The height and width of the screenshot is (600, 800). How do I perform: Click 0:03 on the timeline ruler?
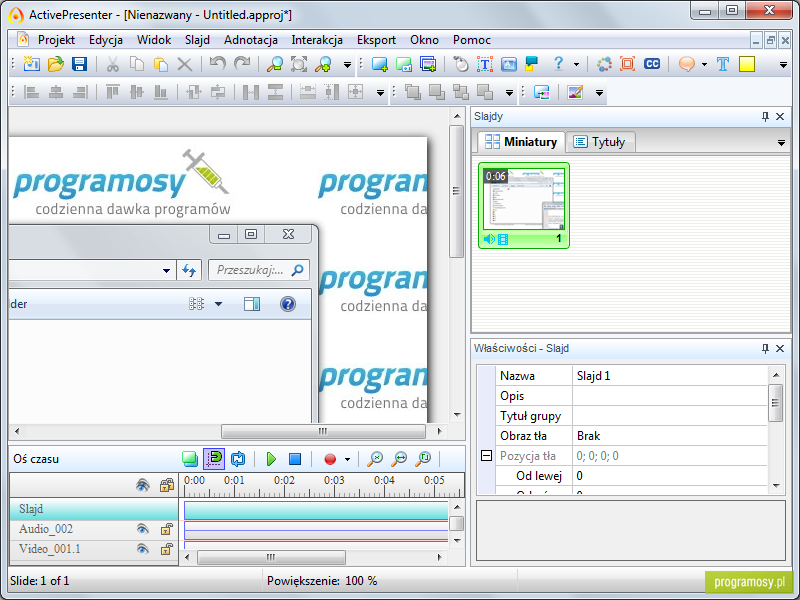pyautogui.click(x=334, y=481)
